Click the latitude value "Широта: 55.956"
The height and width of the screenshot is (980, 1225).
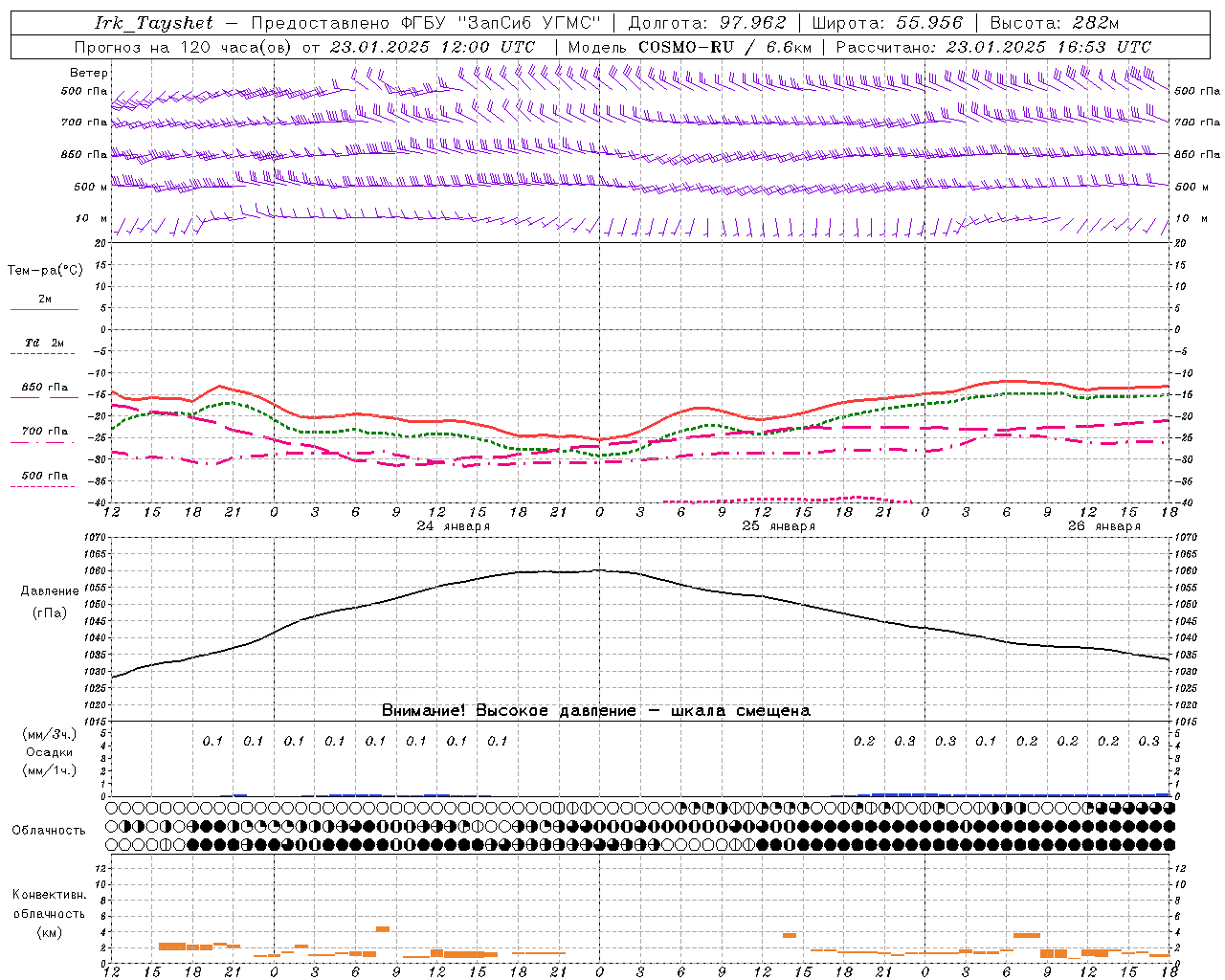click(x=887, y=23)
